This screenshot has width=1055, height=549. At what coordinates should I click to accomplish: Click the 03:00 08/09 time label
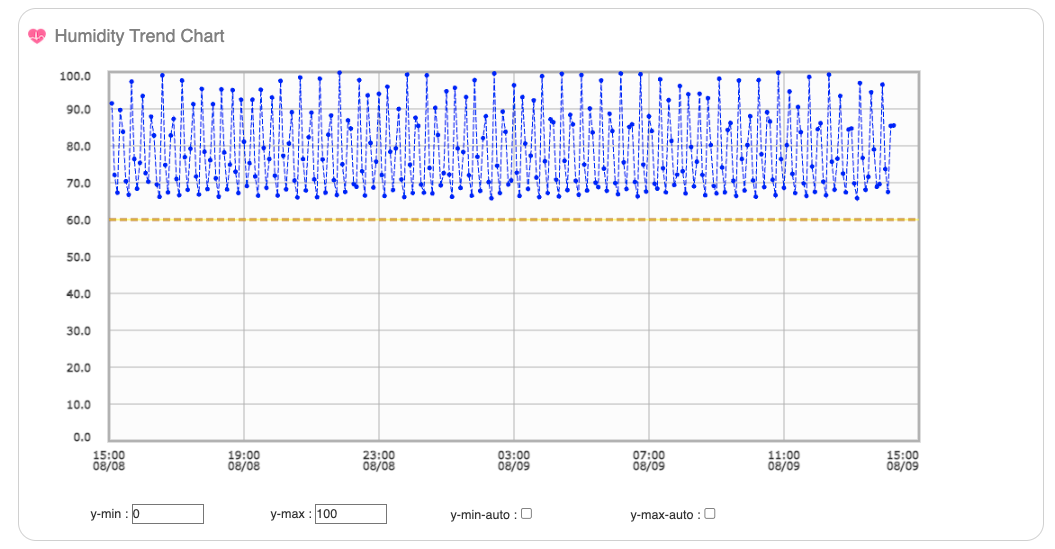(x=514, y=460)
